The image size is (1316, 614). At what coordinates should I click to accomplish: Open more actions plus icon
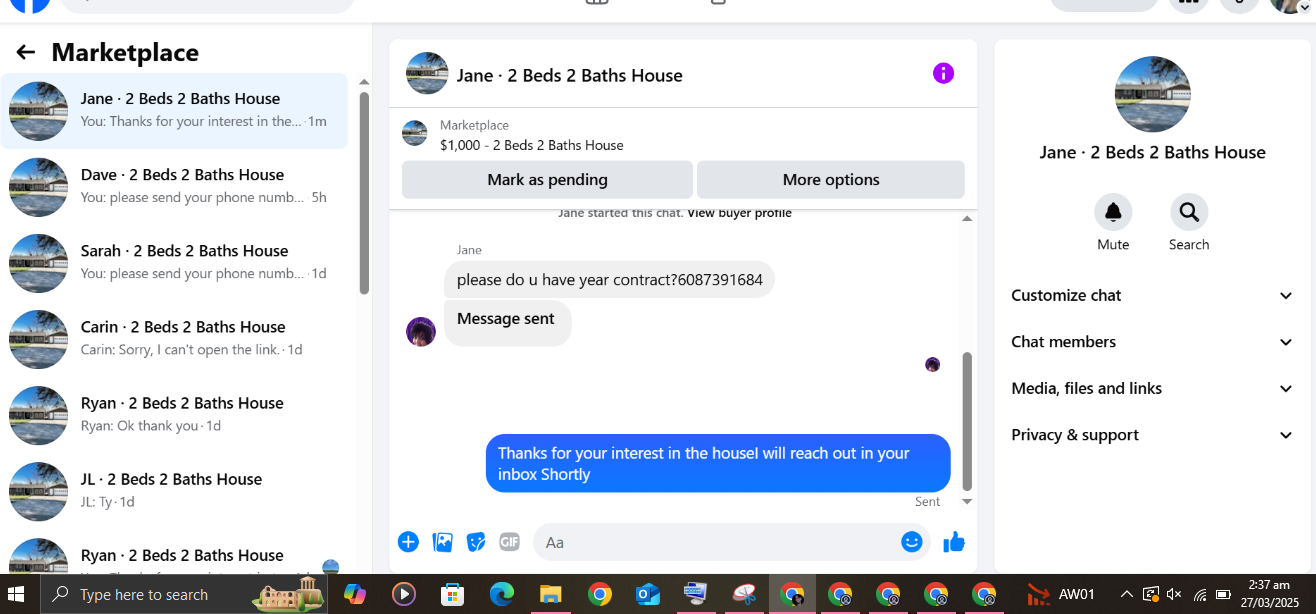coord(408,542)
